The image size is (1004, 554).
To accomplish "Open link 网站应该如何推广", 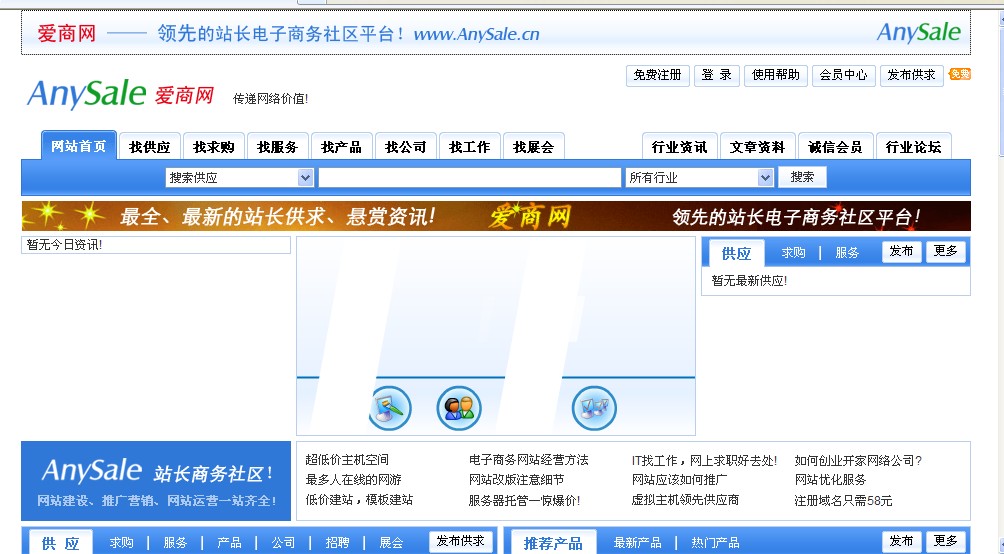I will [x=679, y=480].
